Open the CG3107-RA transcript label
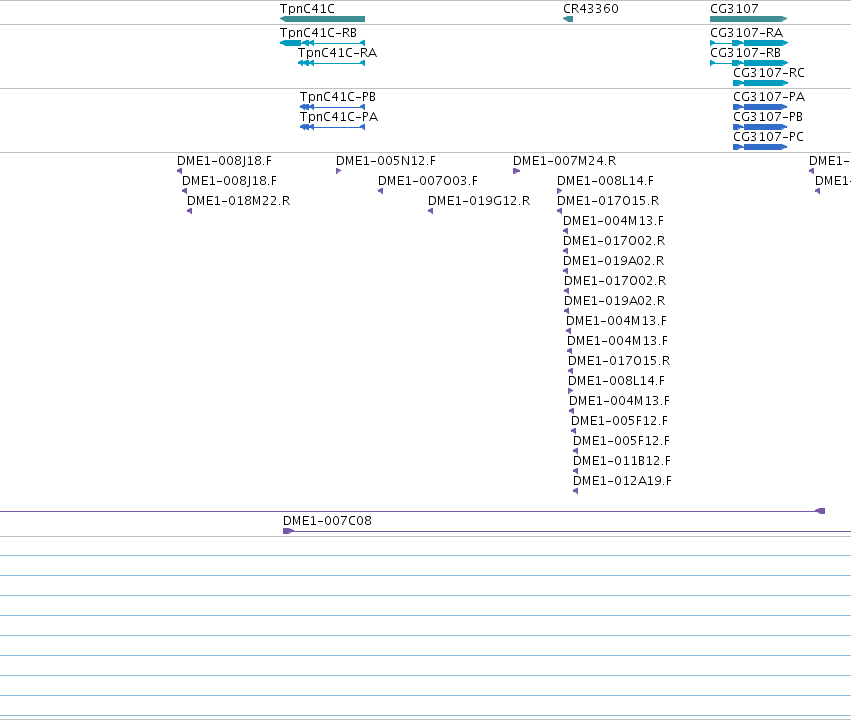The image size is (851, 720). tap(746, 33)
